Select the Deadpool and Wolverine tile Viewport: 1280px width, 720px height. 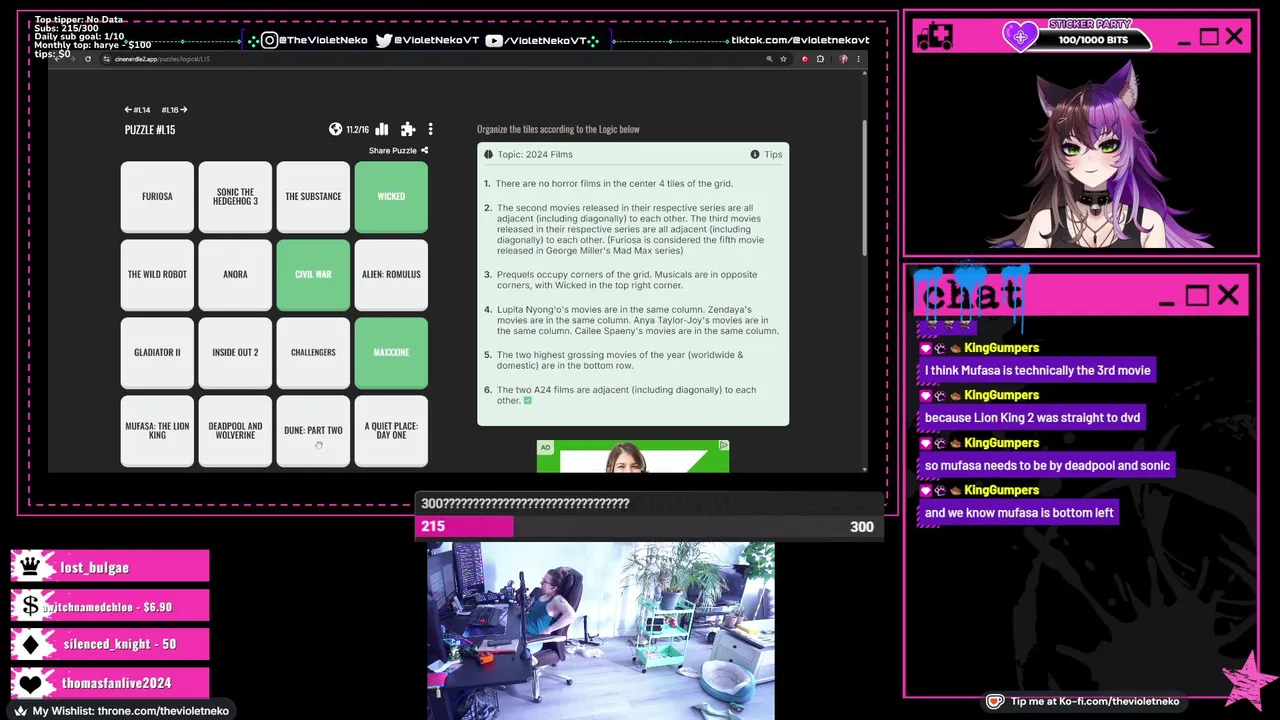click(235, 430)
